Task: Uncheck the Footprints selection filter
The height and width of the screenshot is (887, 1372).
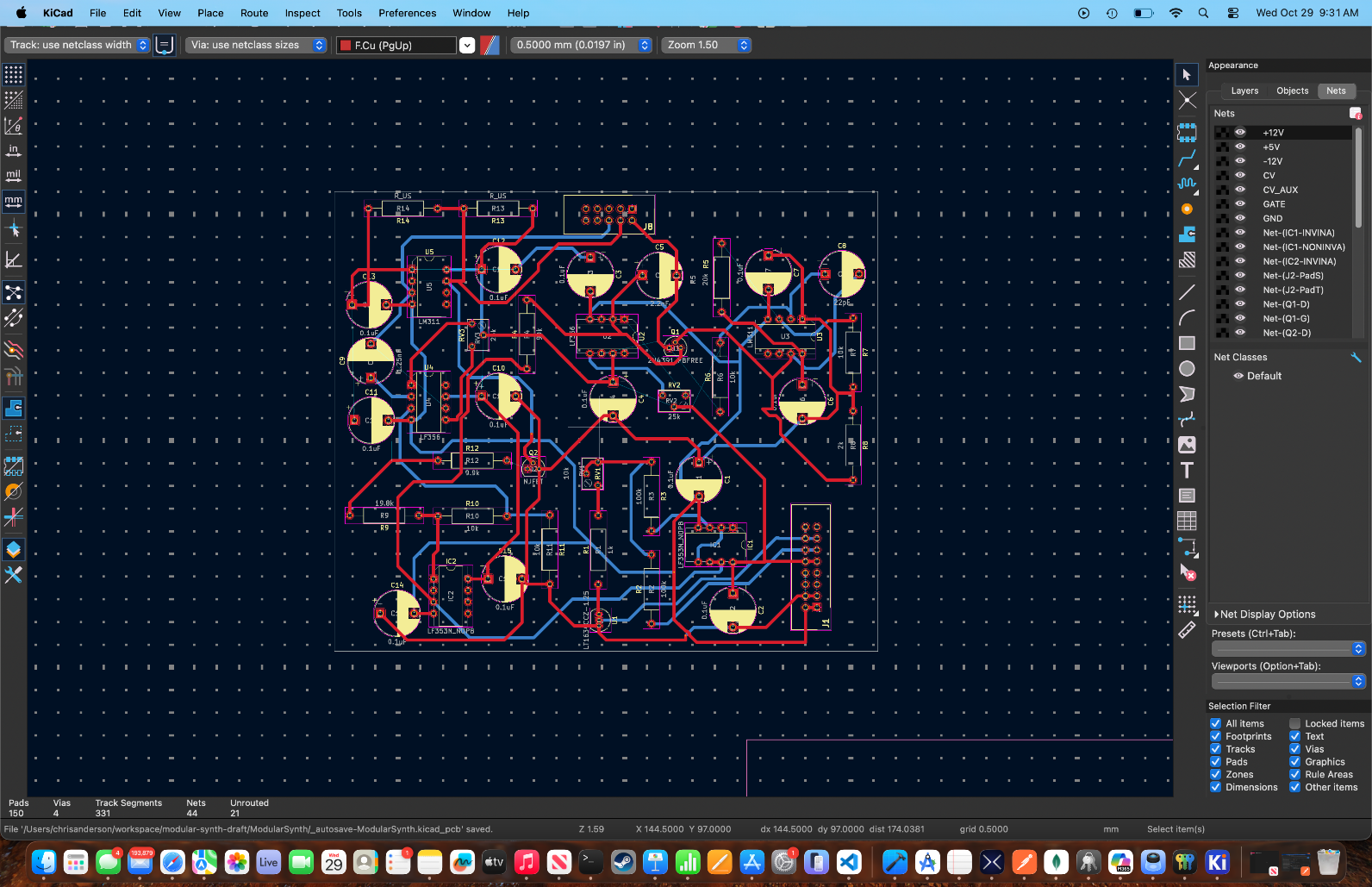Action: click(x=1215, y=736)
